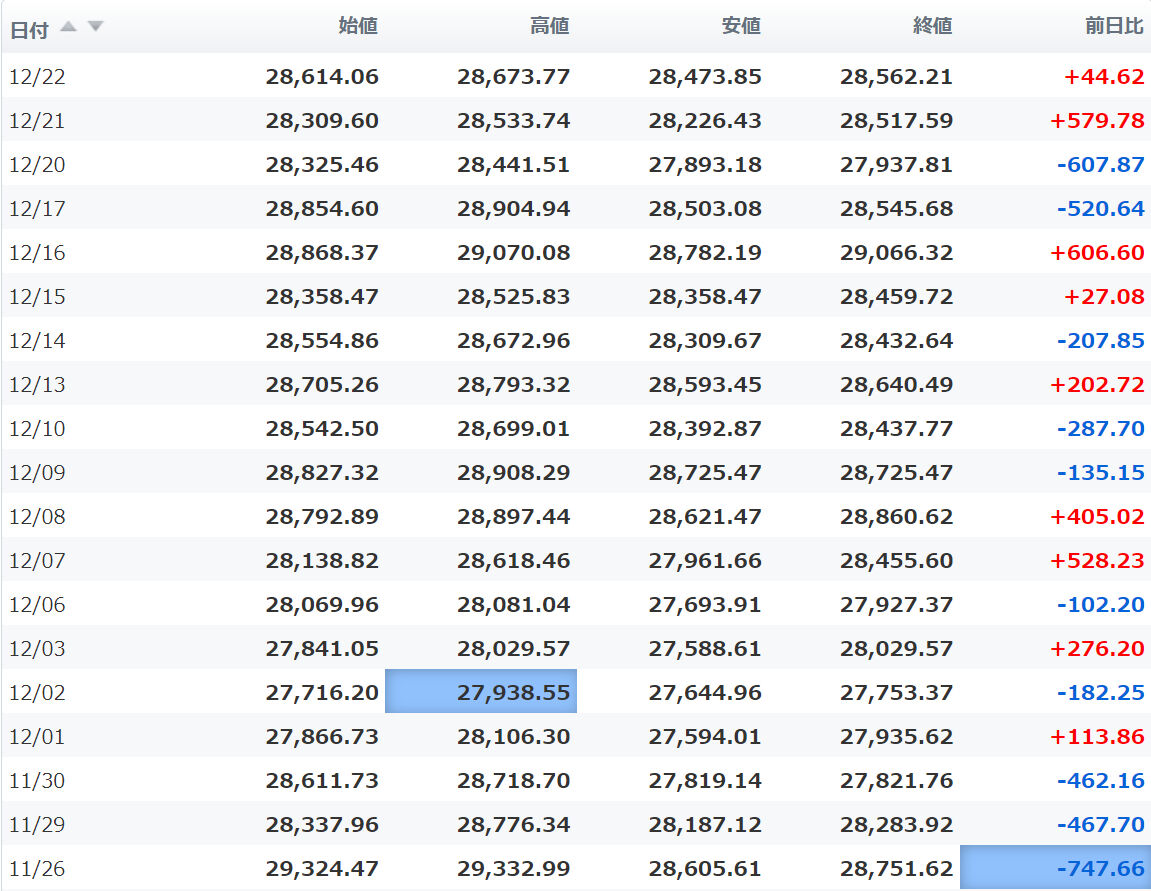Viewport: 1151px width, 891px height.
Task: Select change value +44.62
Action: click(x=1104, y=76)
